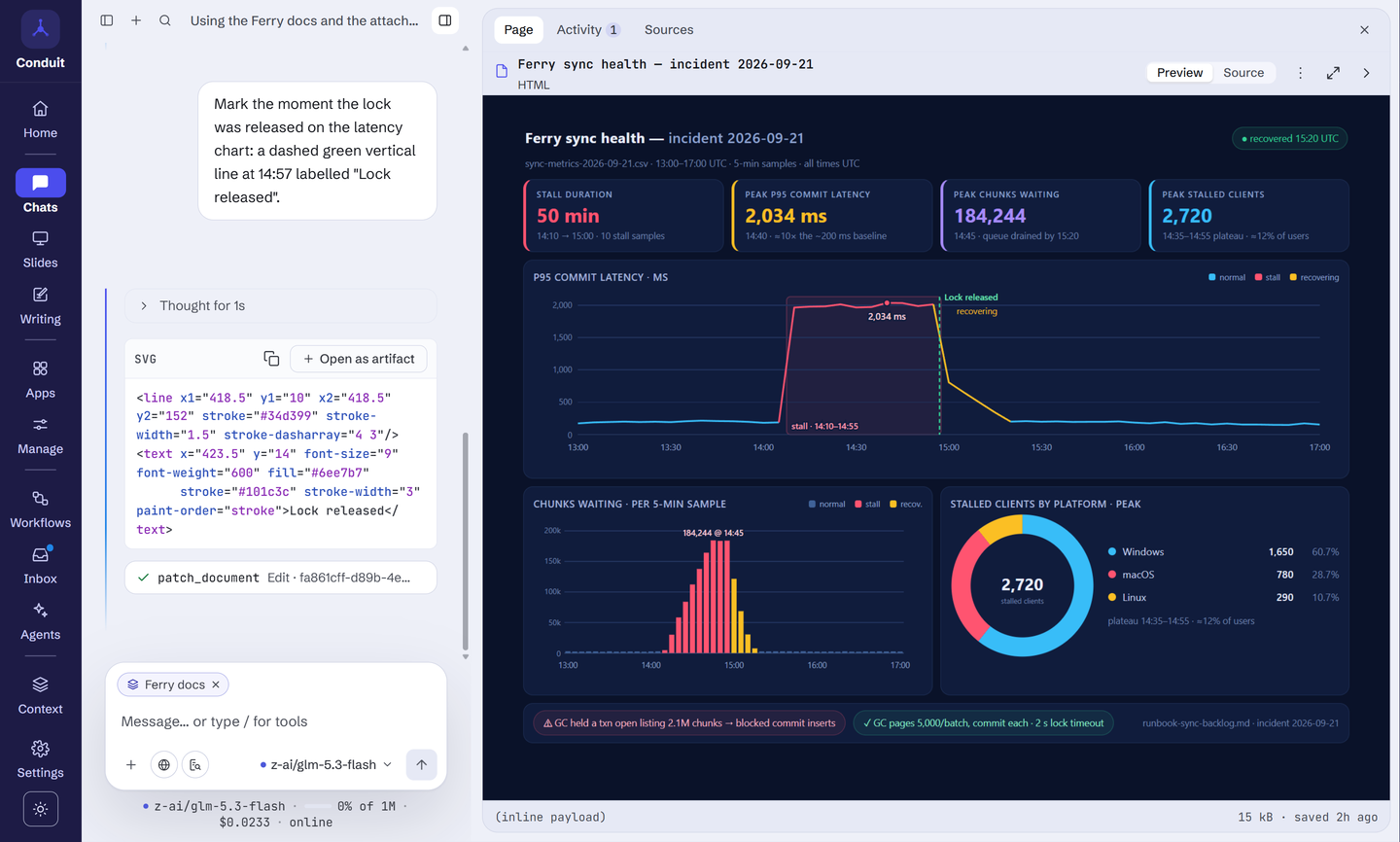
Task: Expand the 'Thought for 1s' section
Action: tap(280, 305)
